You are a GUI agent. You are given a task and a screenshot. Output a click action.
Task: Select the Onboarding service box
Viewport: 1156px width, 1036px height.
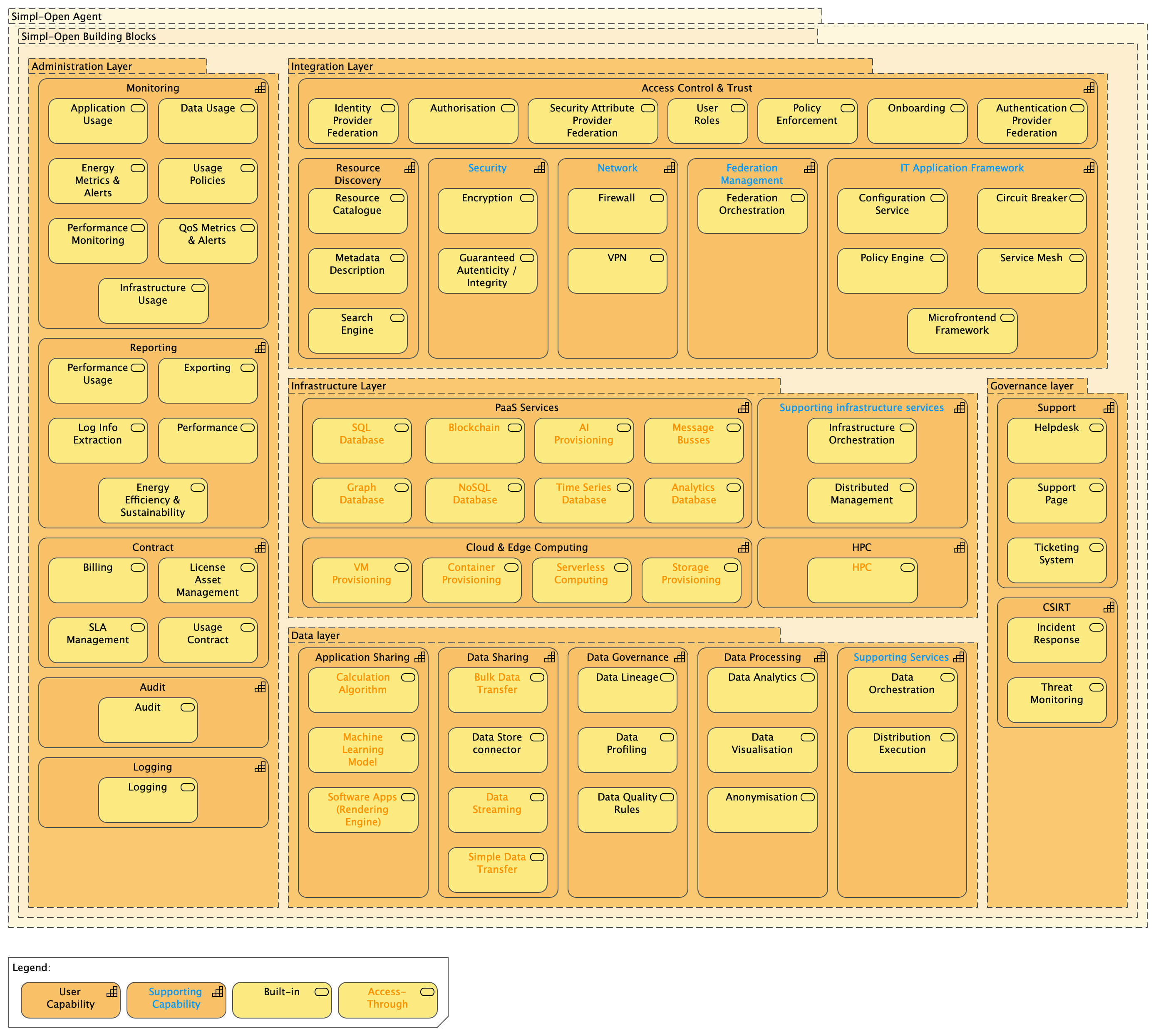pyautogui.click(x=917, y=121)
